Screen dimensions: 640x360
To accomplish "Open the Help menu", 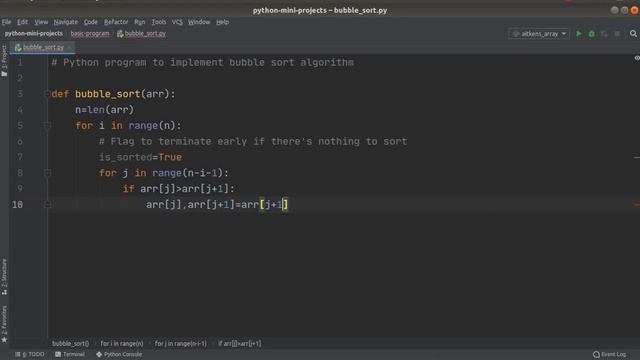I will click(x=222, y=22).
